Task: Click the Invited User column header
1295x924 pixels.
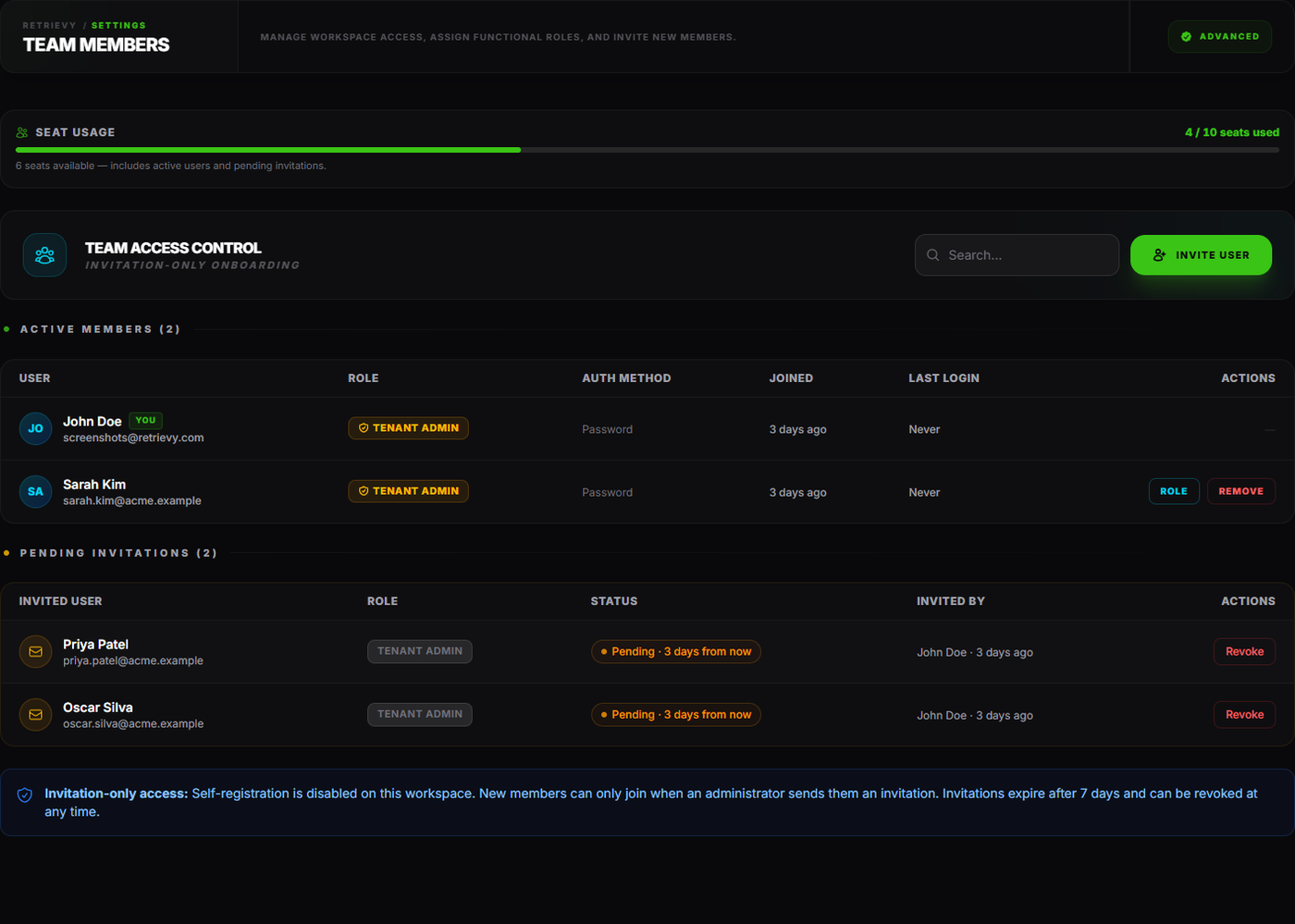Action: click(x=61, y=601)
